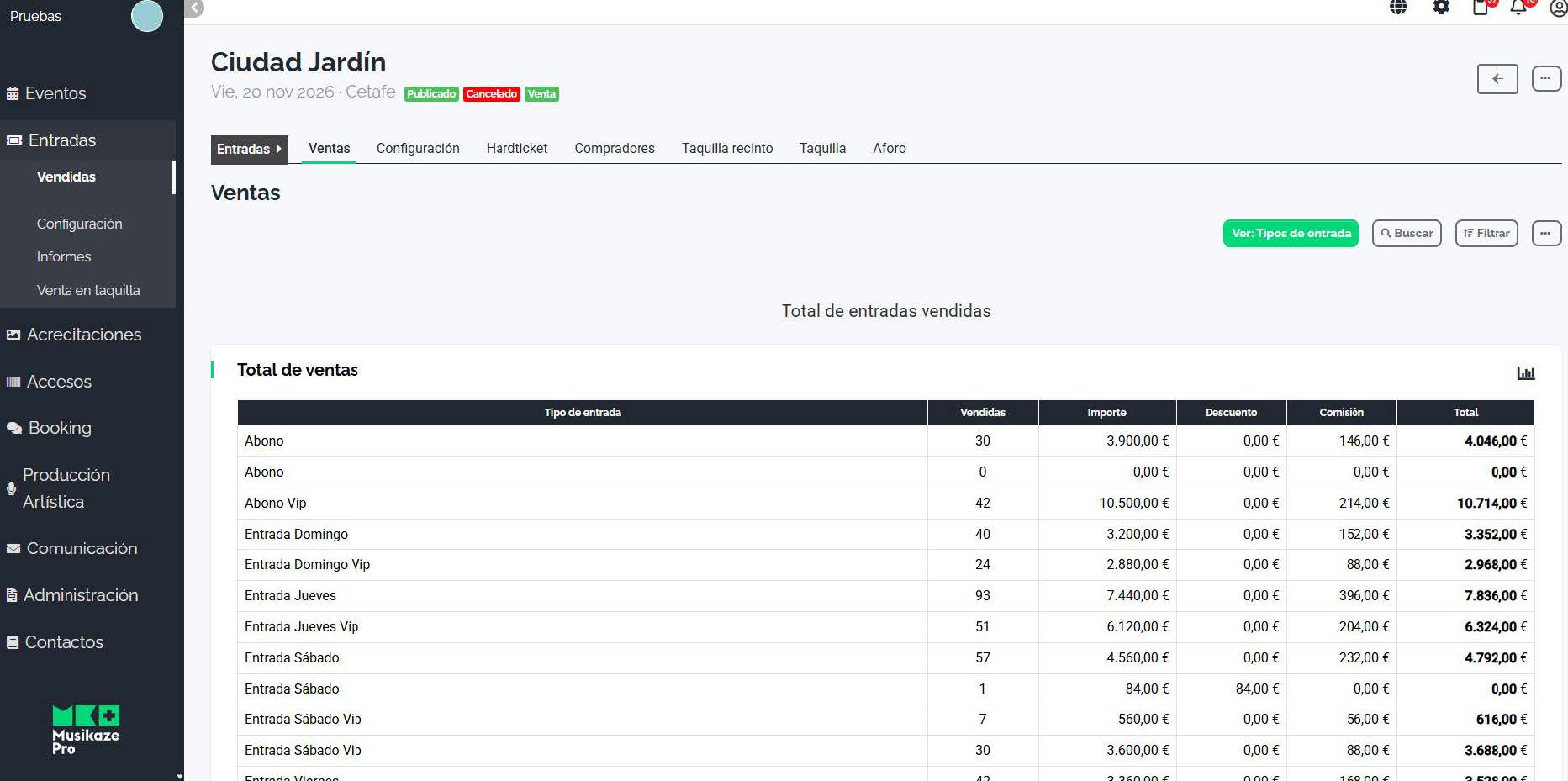This screenshot has height=781, width=1568.
Task: Open settings via the gear icon
Action: [1441, 8]
